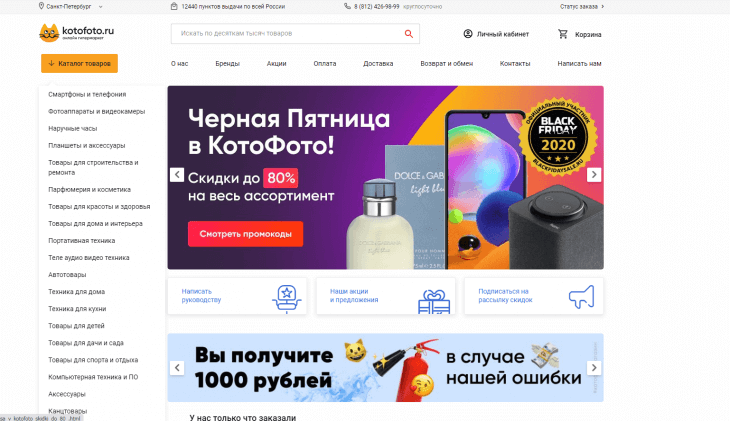The image size is (730, 421).
Task: Click the chair 'Написать руководству' icon
Action: 286,299
